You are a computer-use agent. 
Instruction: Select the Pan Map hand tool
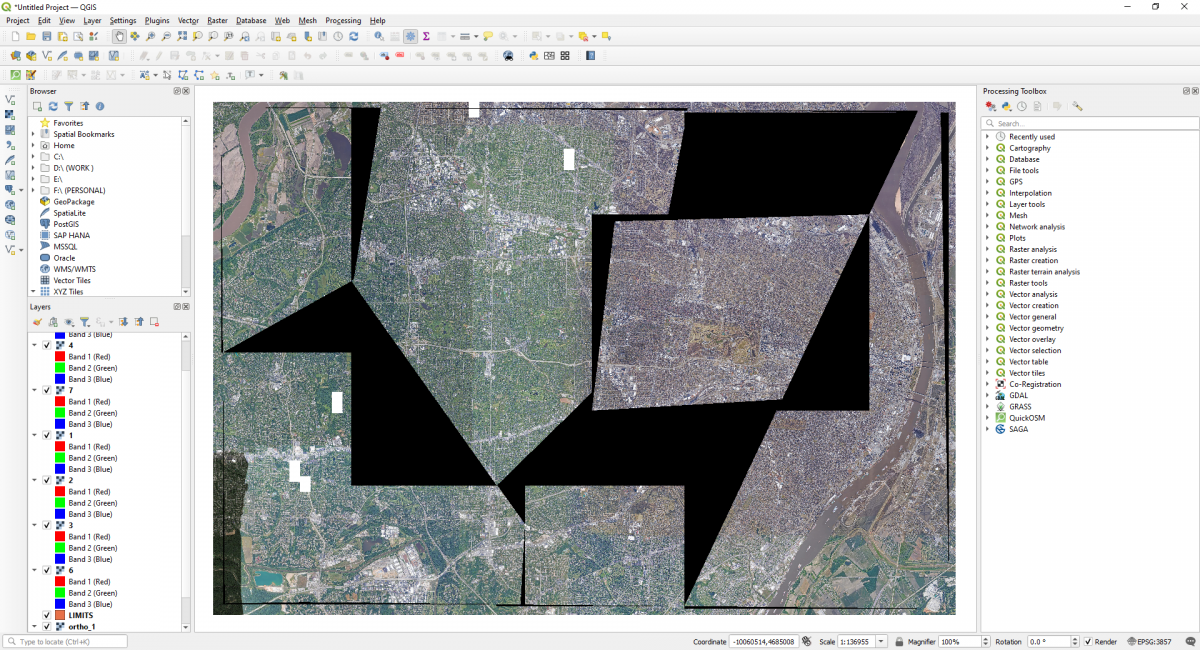[x=119, y=36]
